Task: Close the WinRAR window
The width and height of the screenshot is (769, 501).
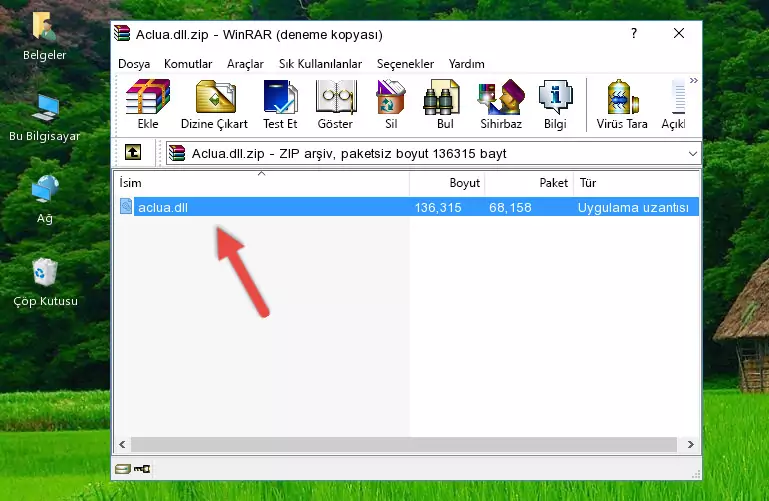Action: 679,33
